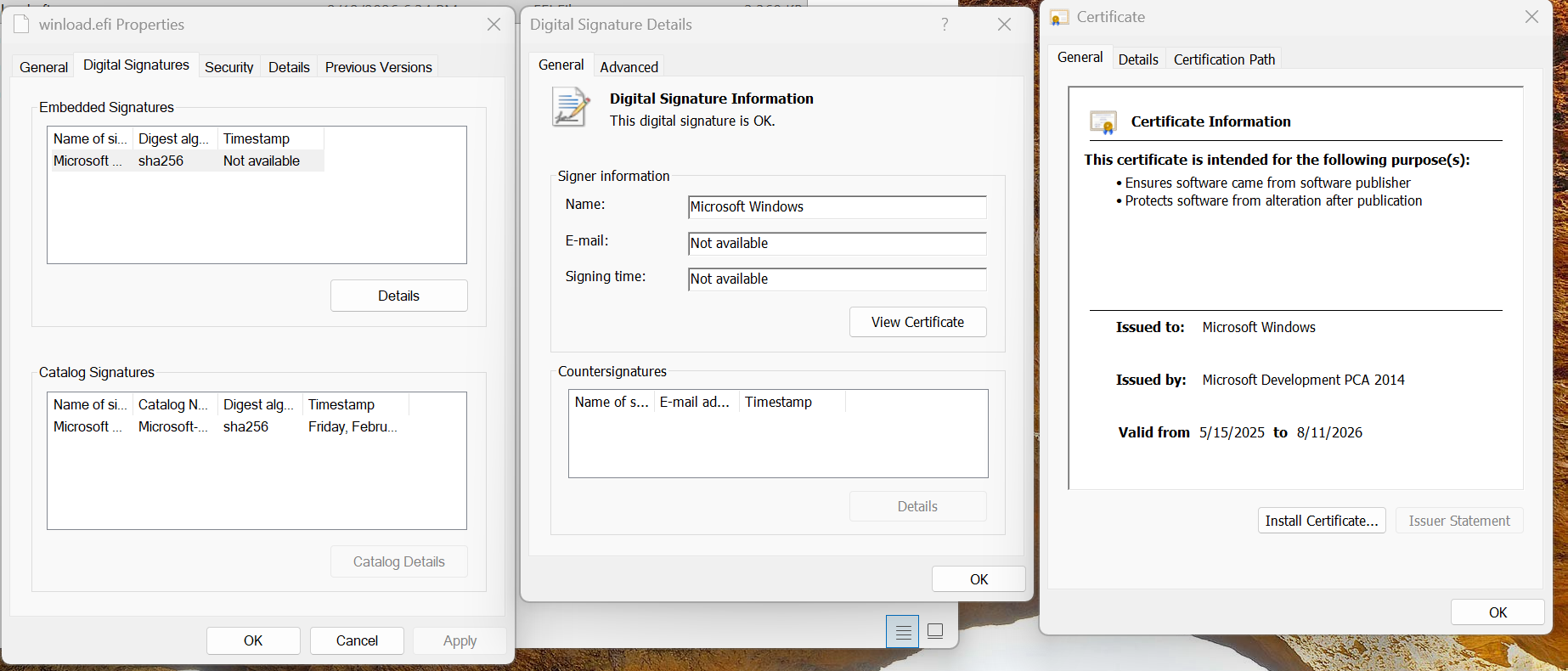Open the Advanced tab in Digital Signature Details
The image size is (1568, 671).
click(x=629, y=67)
